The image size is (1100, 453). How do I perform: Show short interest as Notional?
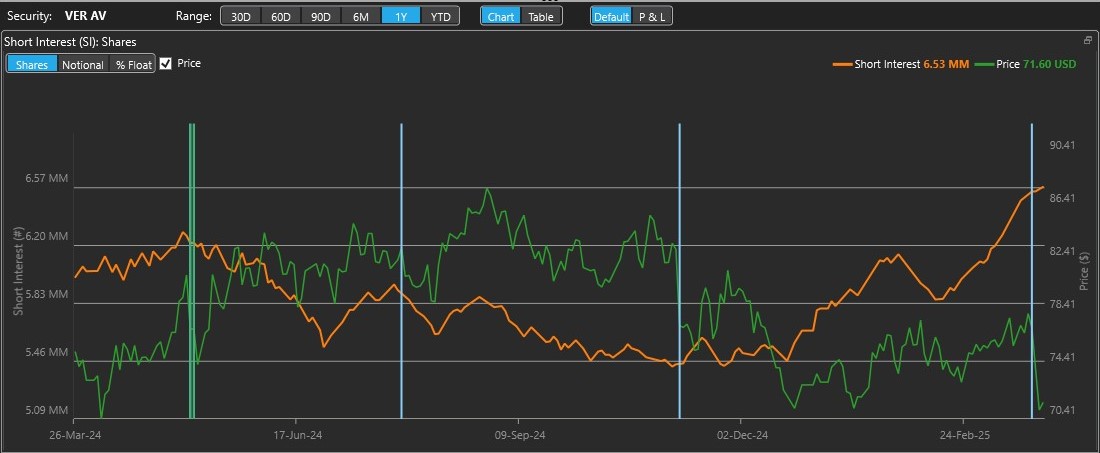pos(83,65)
